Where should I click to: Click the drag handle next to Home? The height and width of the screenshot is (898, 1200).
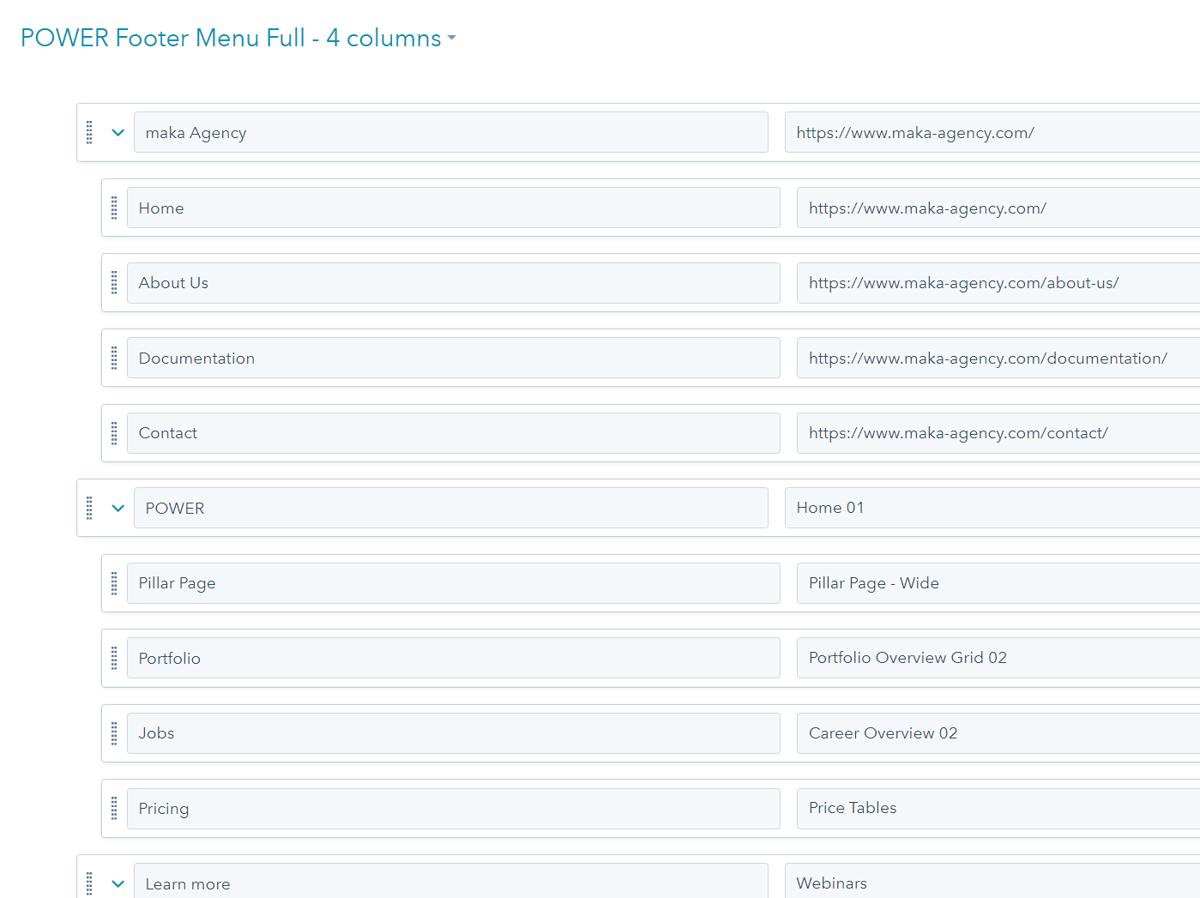click(x=114, y=207)
